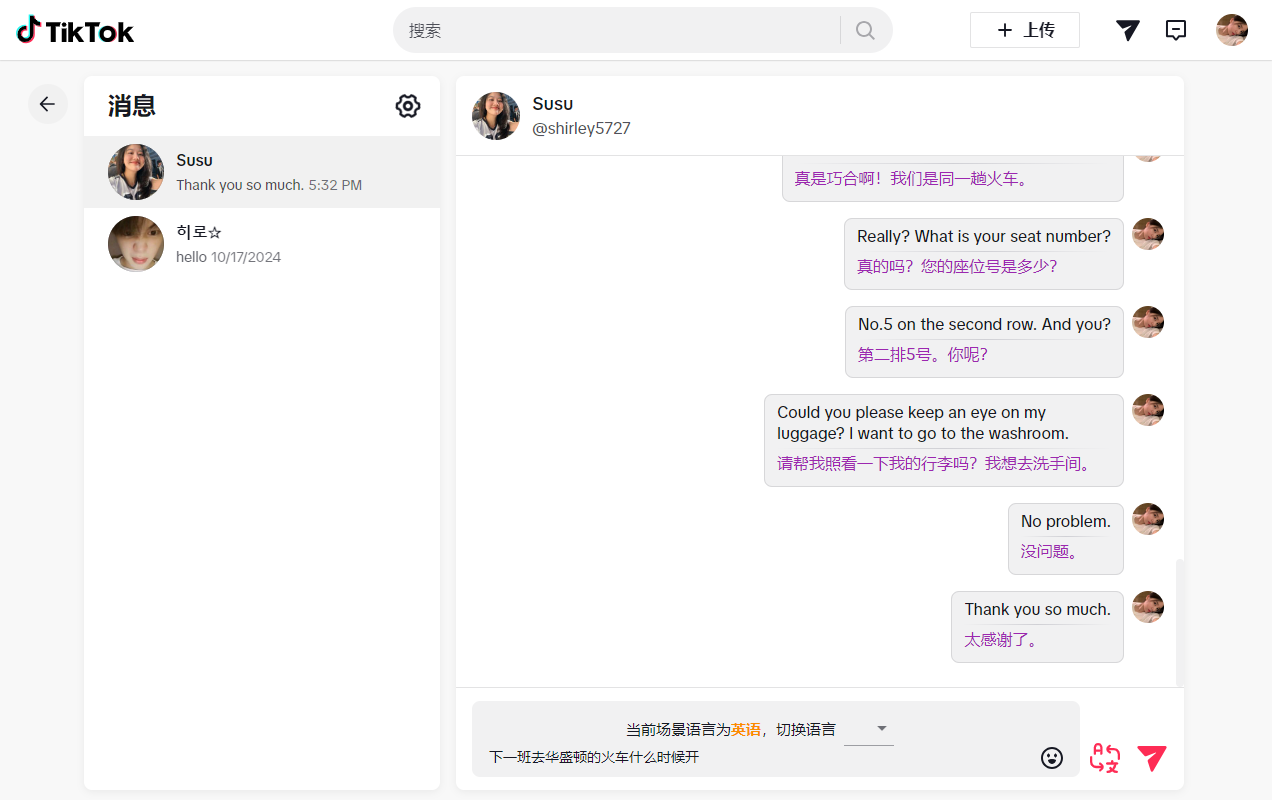Click your profile avatar in the top bar
The image size is (1280, 800).
1231,30
